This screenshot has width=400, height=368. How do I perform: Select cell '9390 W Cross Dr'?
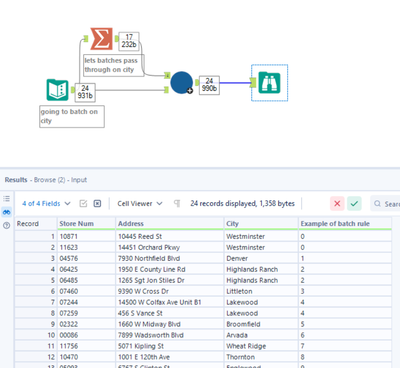(x=170, y=291)
